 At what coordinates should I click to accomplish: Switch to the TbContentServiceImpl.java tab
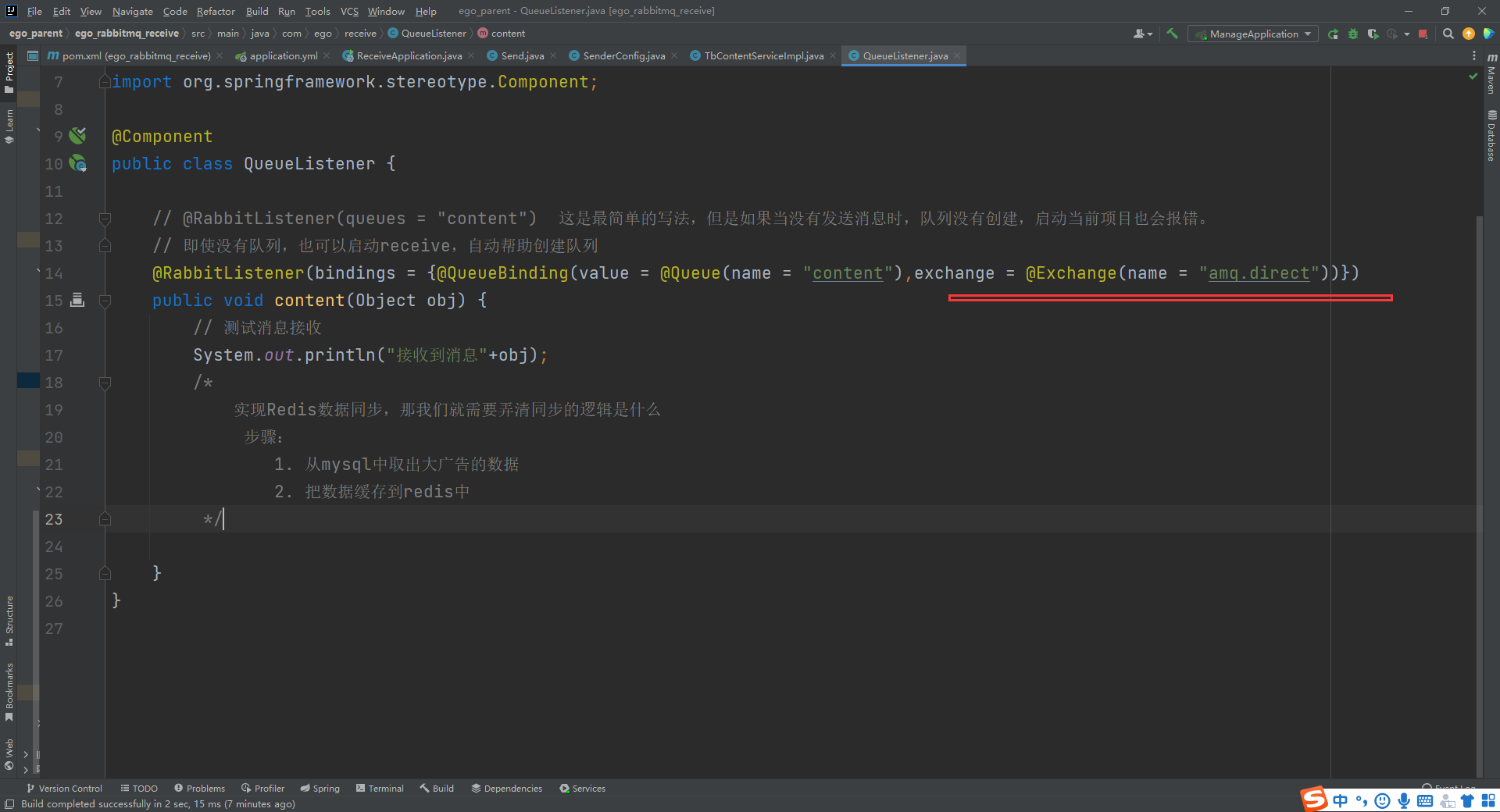[x=763, y=56]
